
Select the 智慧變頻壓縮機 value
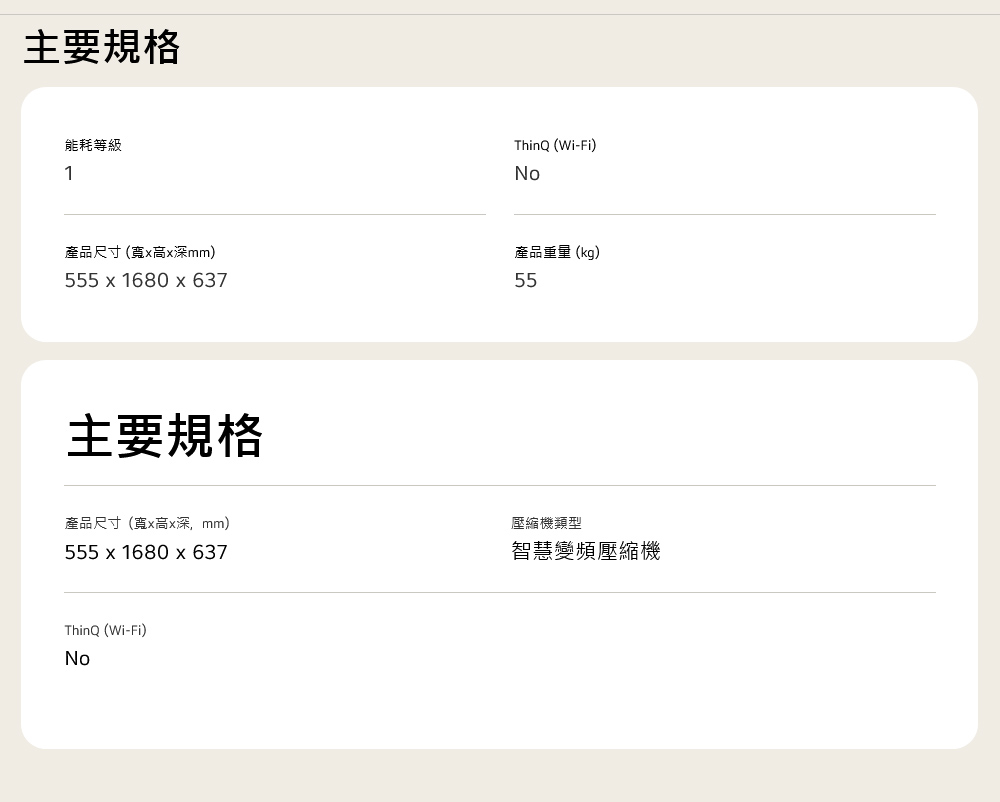tap(586, 551)
